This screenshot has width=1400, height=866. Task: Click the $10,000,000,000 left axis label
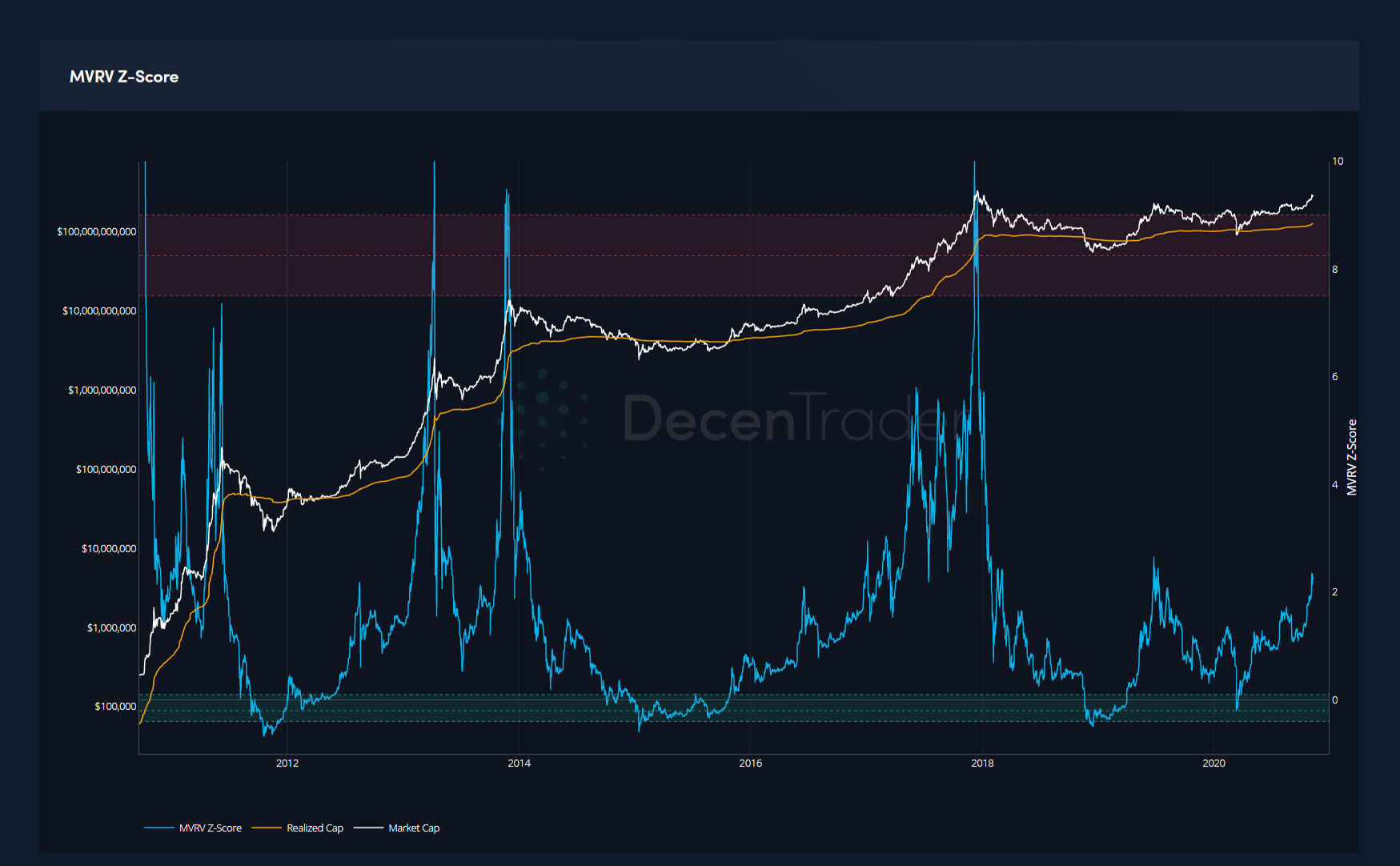[x=99, y=311]
